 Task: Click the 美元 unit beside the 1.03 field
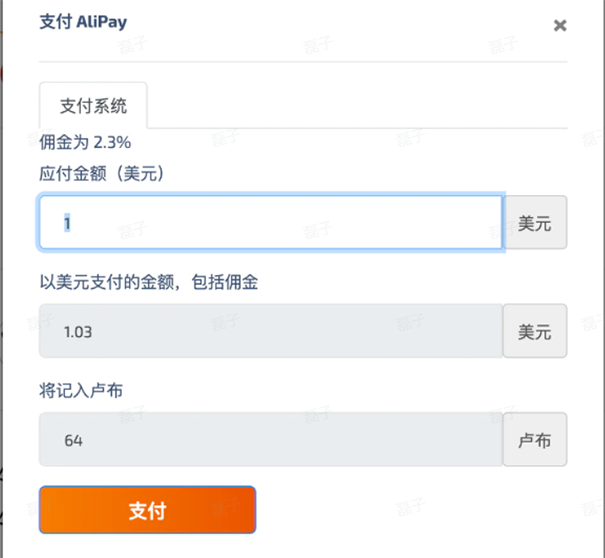pos(534,331)
